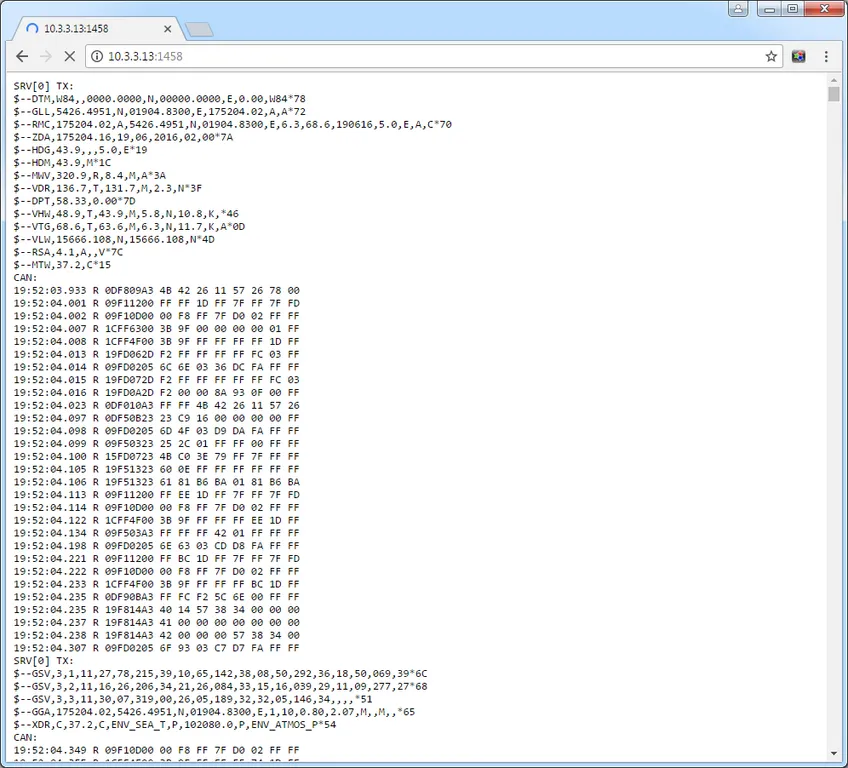Click the $--VTG,68.6 line

point(129,227)
